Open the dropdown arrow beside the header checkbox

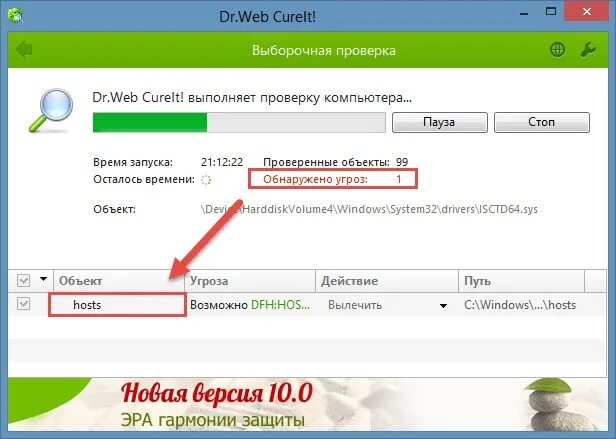tap(43, 279)
